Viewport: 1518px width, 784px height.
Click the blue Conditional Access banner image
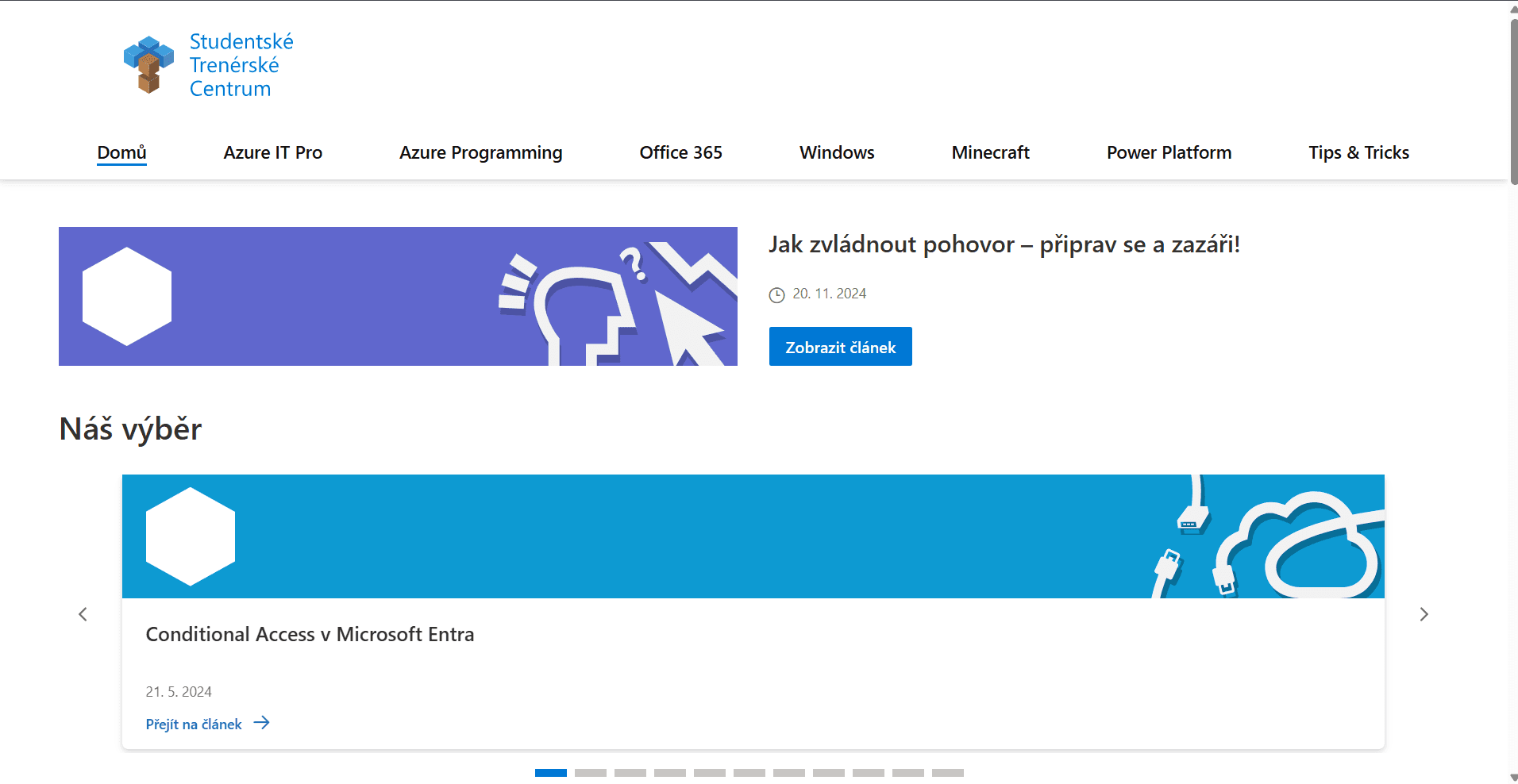pos(753,536)
